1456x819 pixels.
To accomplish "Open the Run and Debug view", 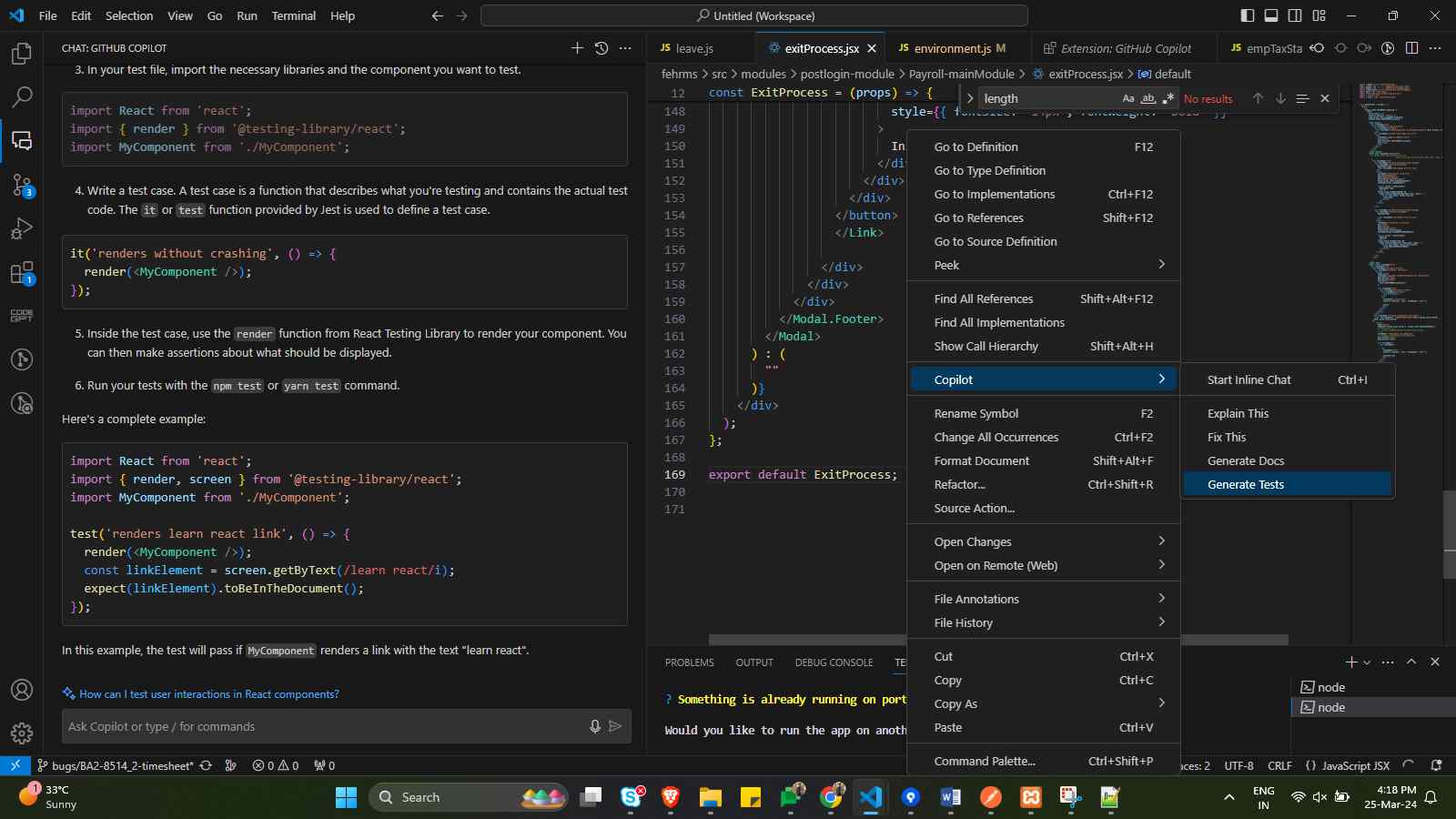I will [x=22, y=228].
